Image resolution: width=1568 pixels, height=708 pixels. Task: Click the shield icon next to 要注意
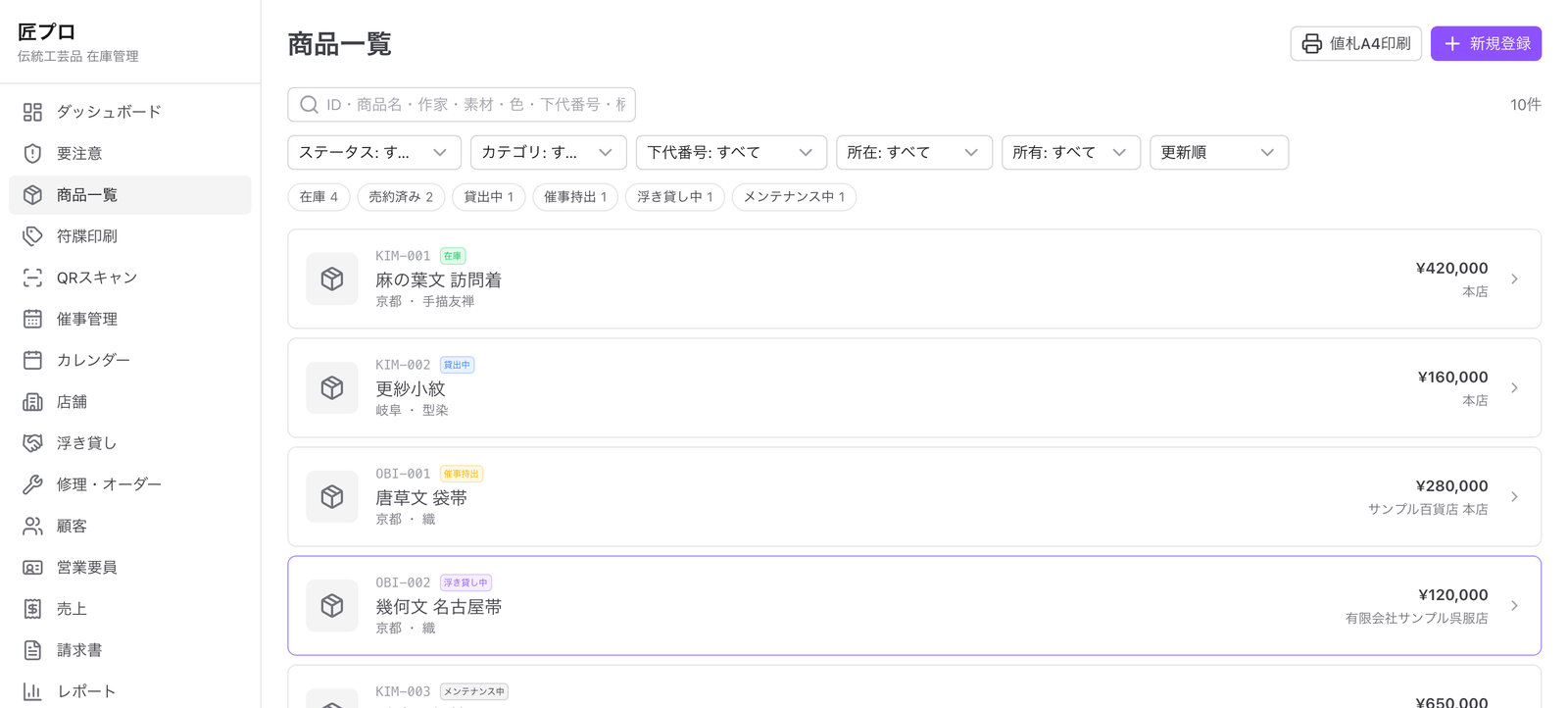click(x=32, y=153)
